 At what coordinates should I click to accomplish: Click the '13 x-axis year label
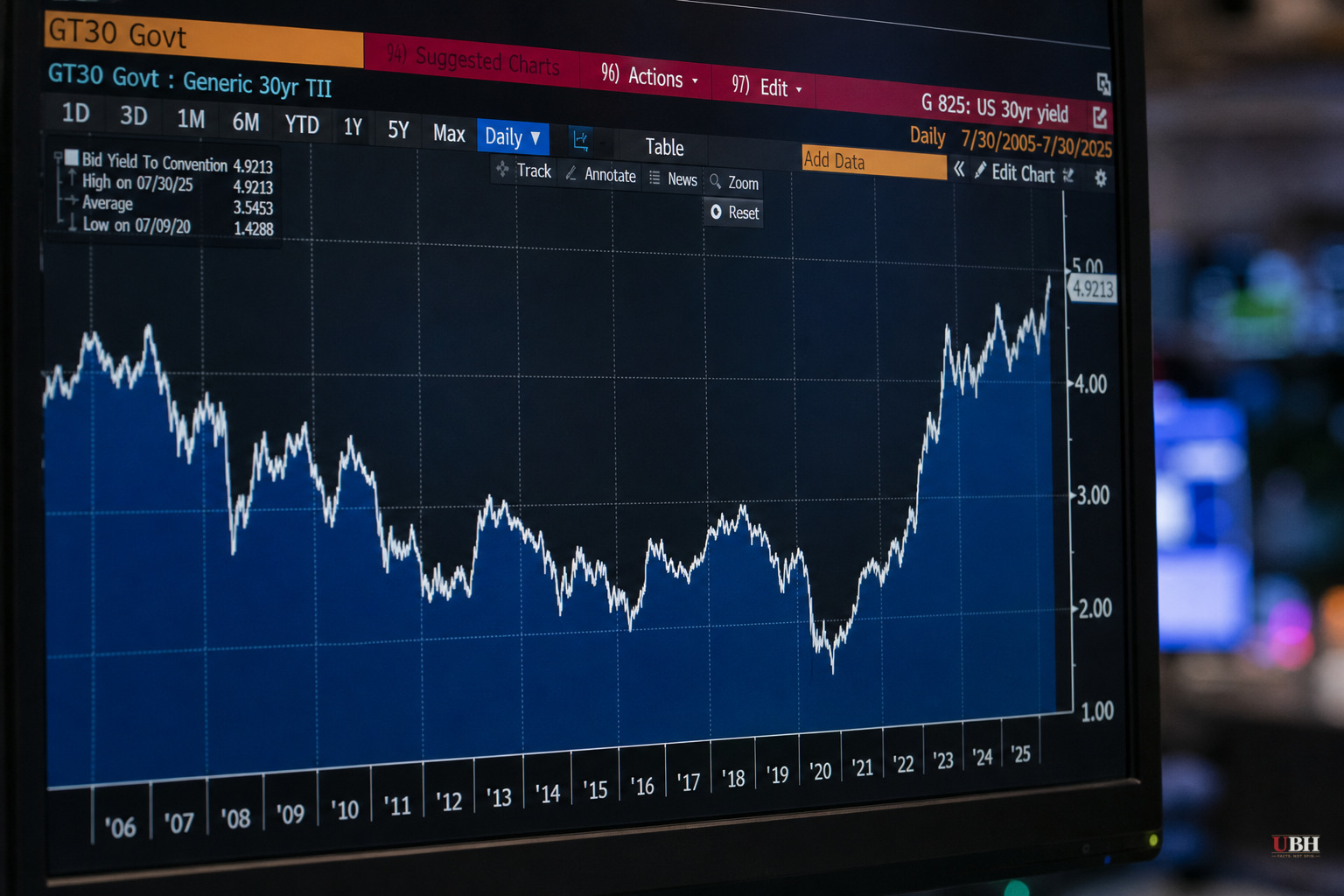499,797
